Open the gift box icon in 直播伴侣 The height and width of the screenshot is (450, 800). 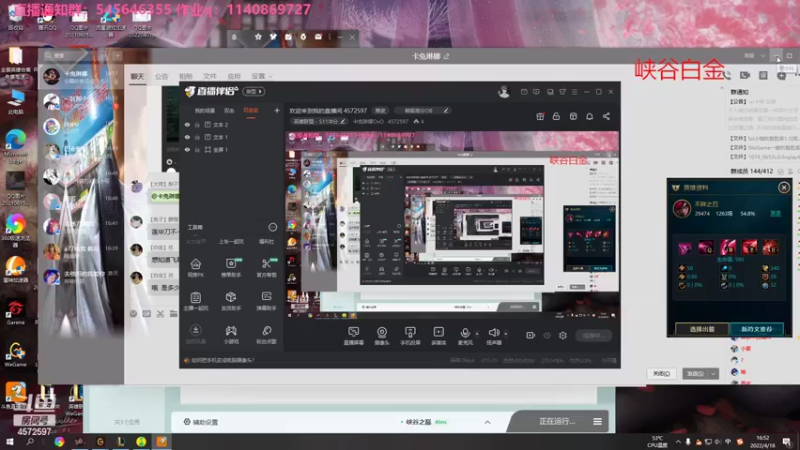540,116
